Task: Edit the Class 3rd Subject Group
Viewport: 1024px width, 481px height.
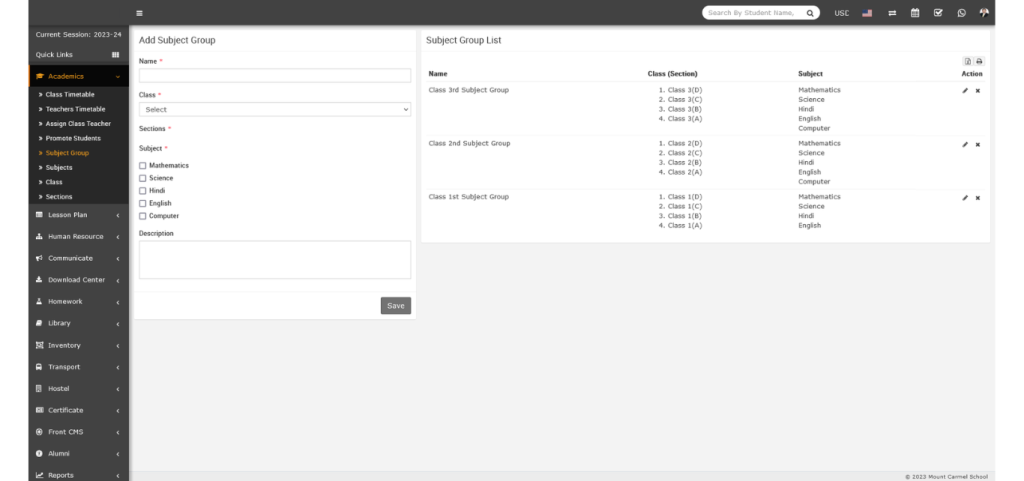Action: coord(965,91)
